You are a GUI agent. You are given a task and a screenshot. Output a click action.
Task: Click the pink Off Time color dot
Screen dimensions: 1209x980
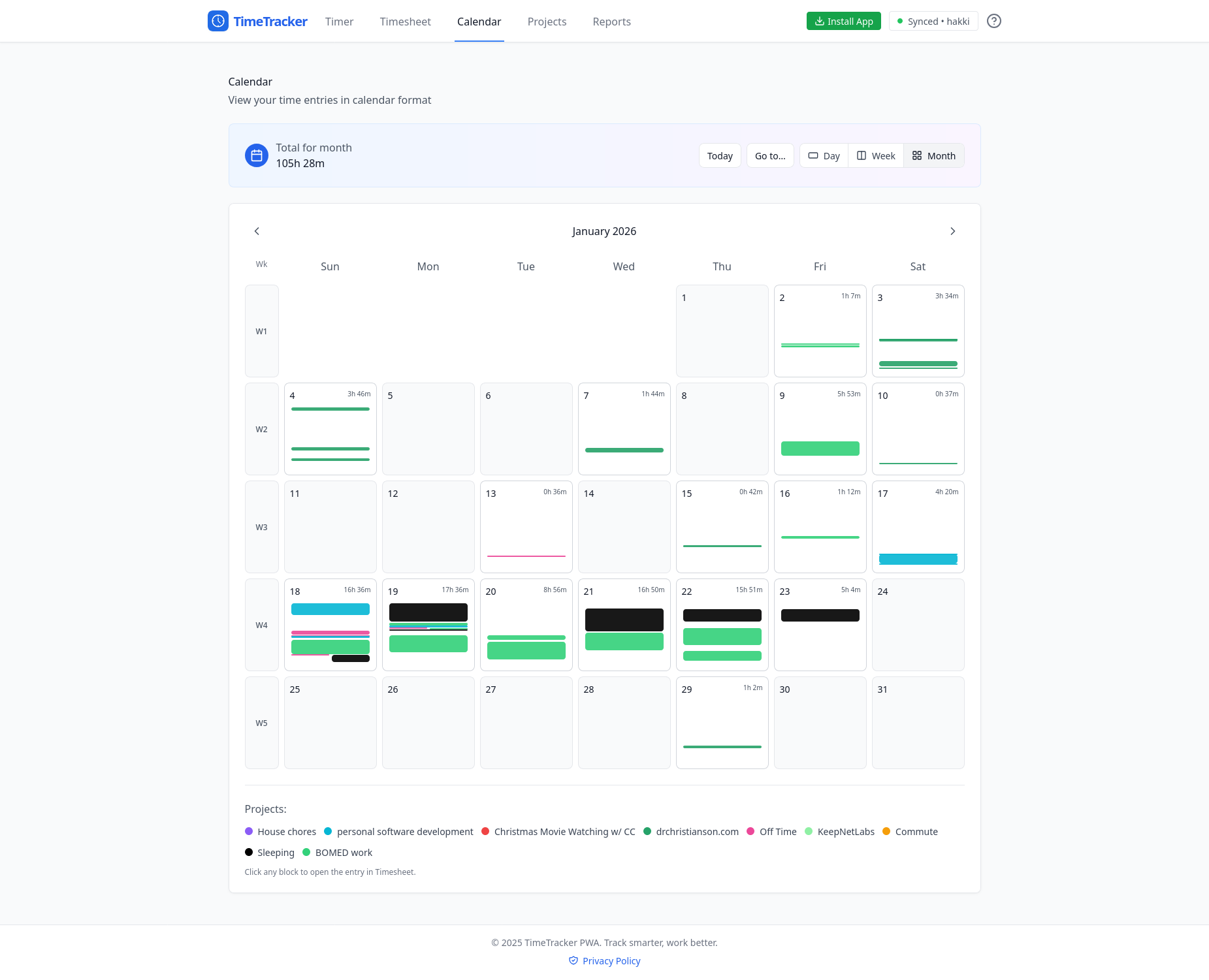750,831
